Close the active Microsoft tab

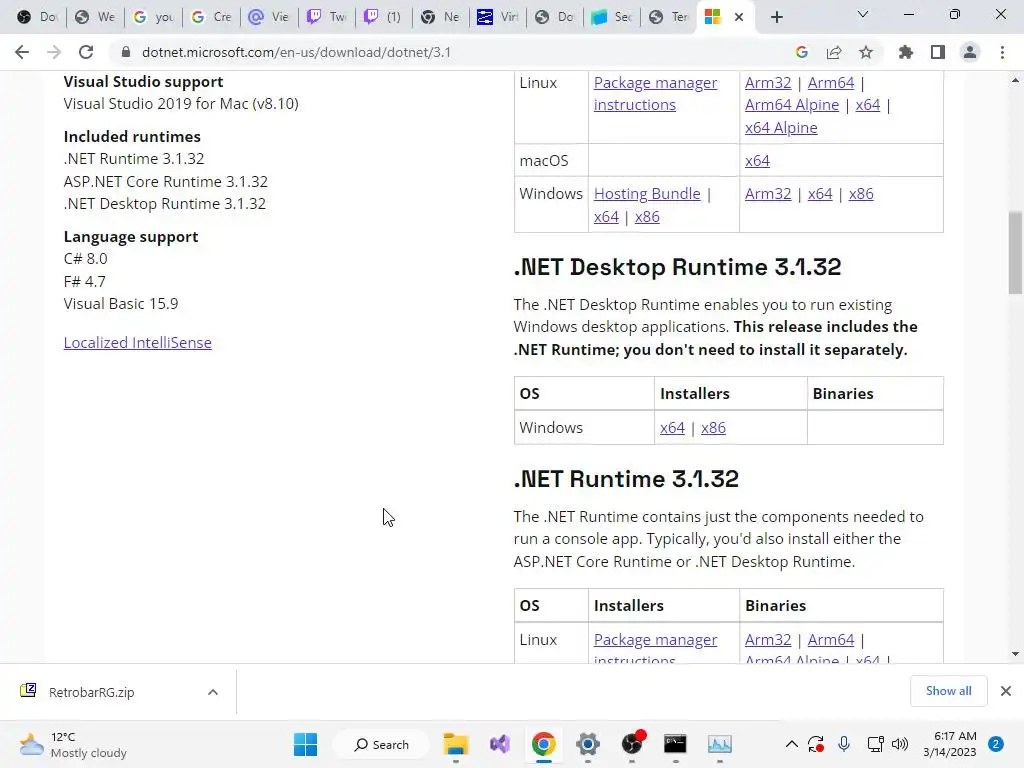click(739, 17)
